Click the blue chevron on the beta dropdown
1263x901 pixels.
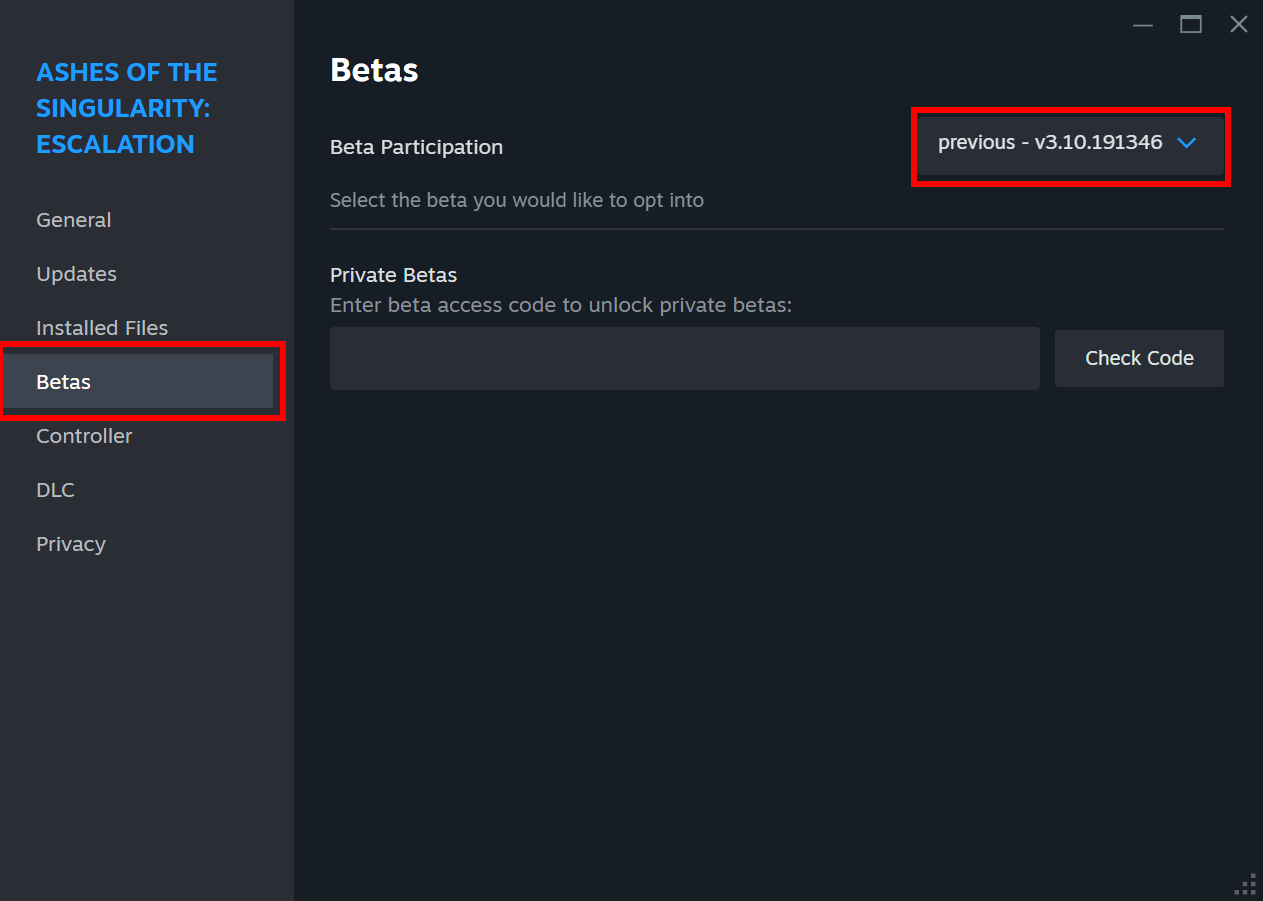pyautogui.click(x=1186, y=143)
